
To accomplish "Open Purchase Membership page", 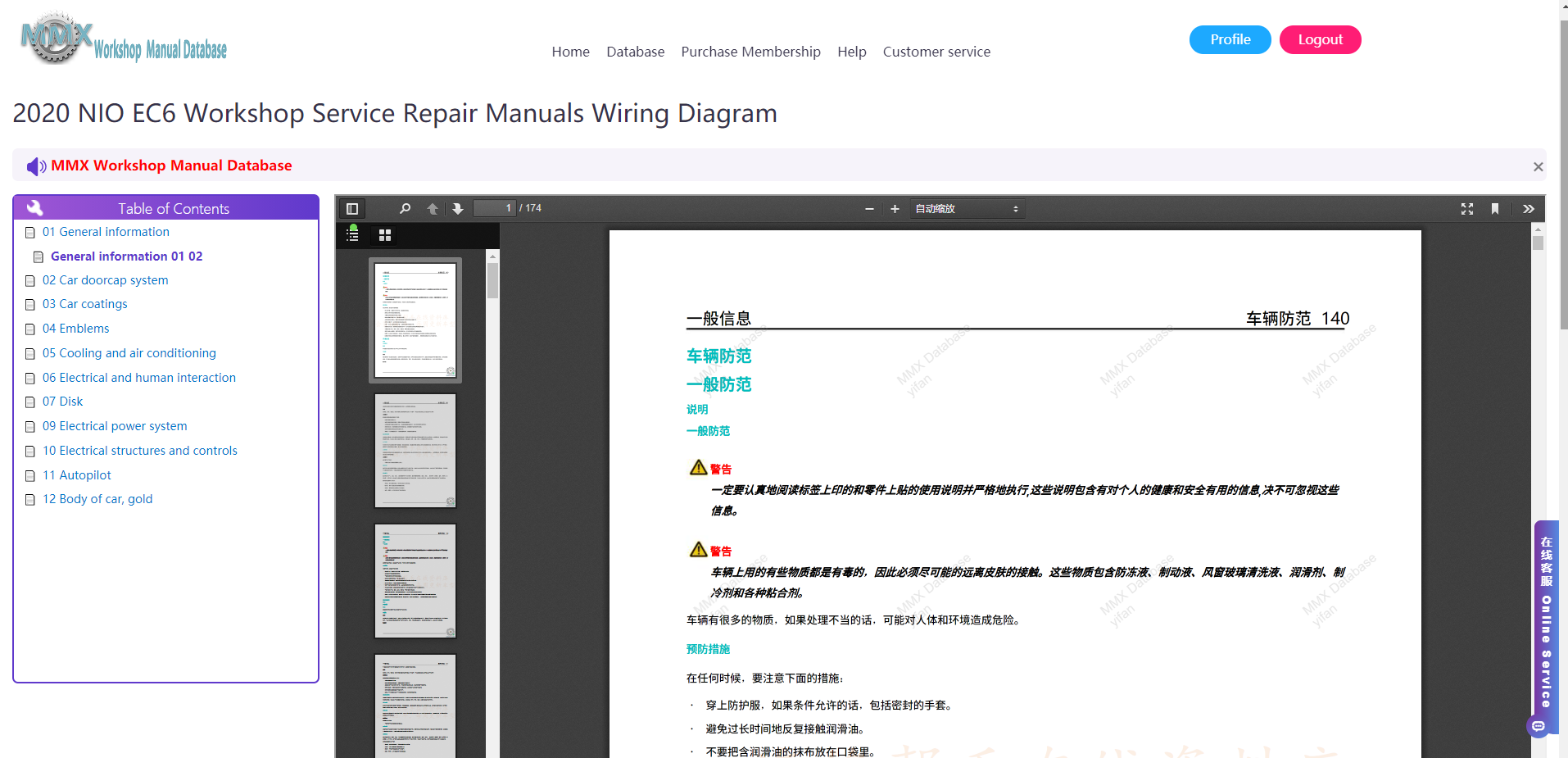I will (x=751, y=52).
